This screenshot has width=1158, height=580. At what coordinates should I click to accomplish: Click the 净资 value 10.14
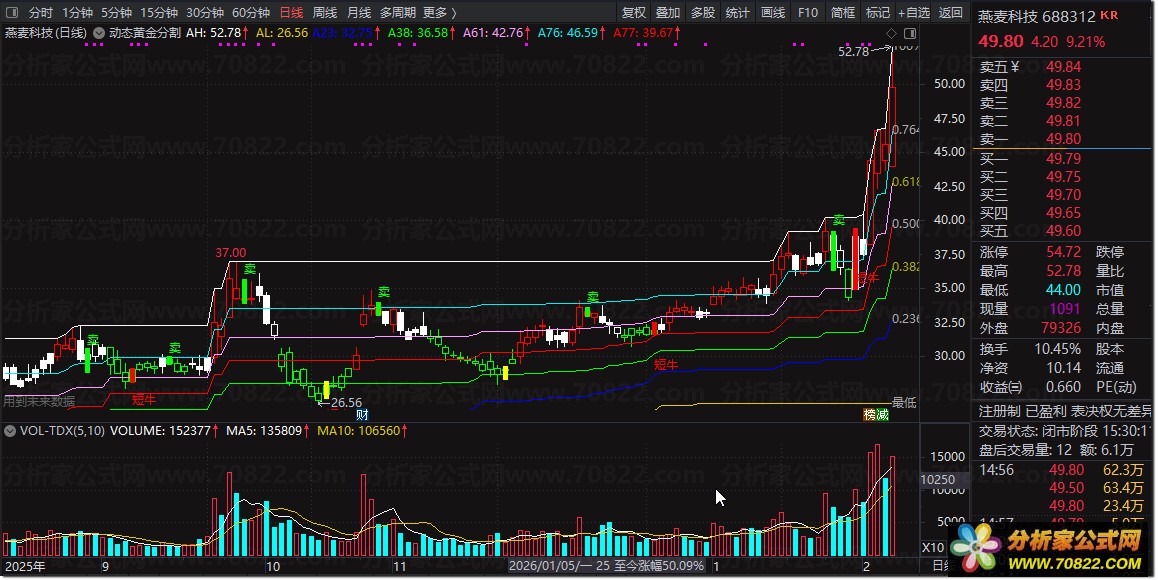click(1063, 368)
